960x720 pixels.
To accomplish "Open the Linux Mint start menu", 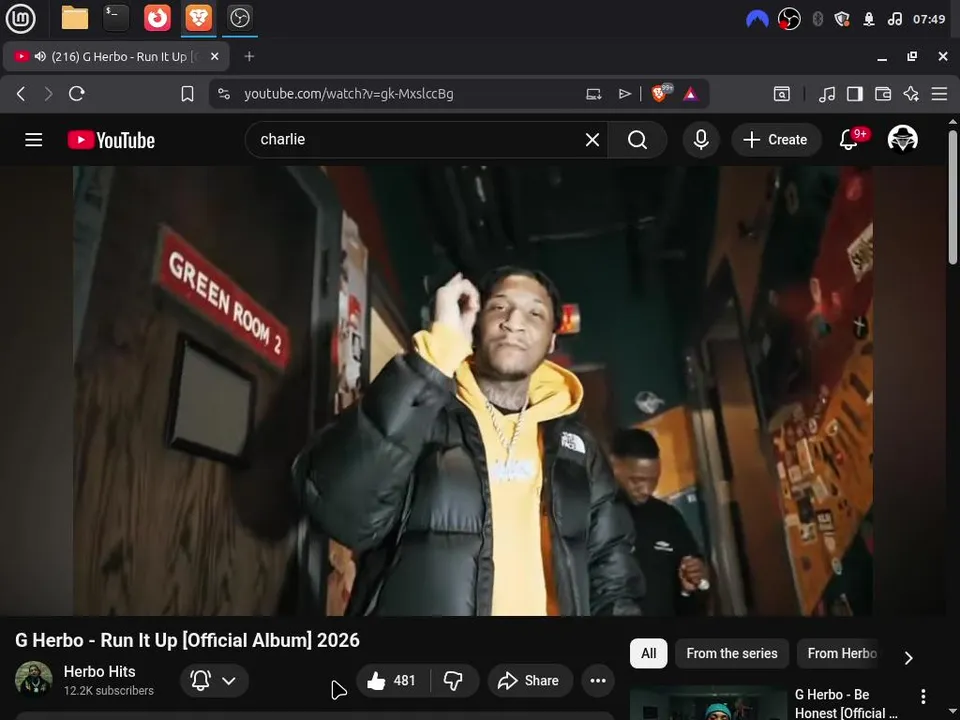I will tap(20, 18).
